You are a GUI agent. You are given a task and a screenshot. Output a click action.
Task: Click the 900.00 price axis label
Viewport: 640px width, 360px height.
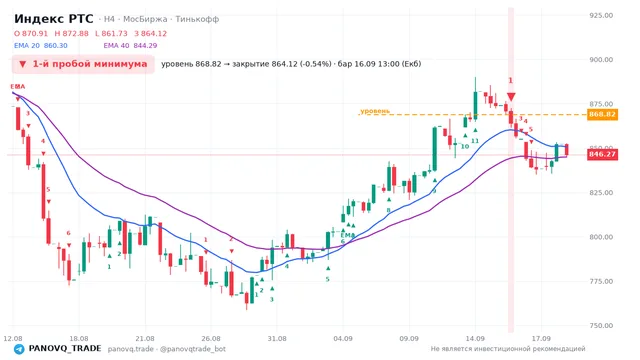[x=601, y=60]
